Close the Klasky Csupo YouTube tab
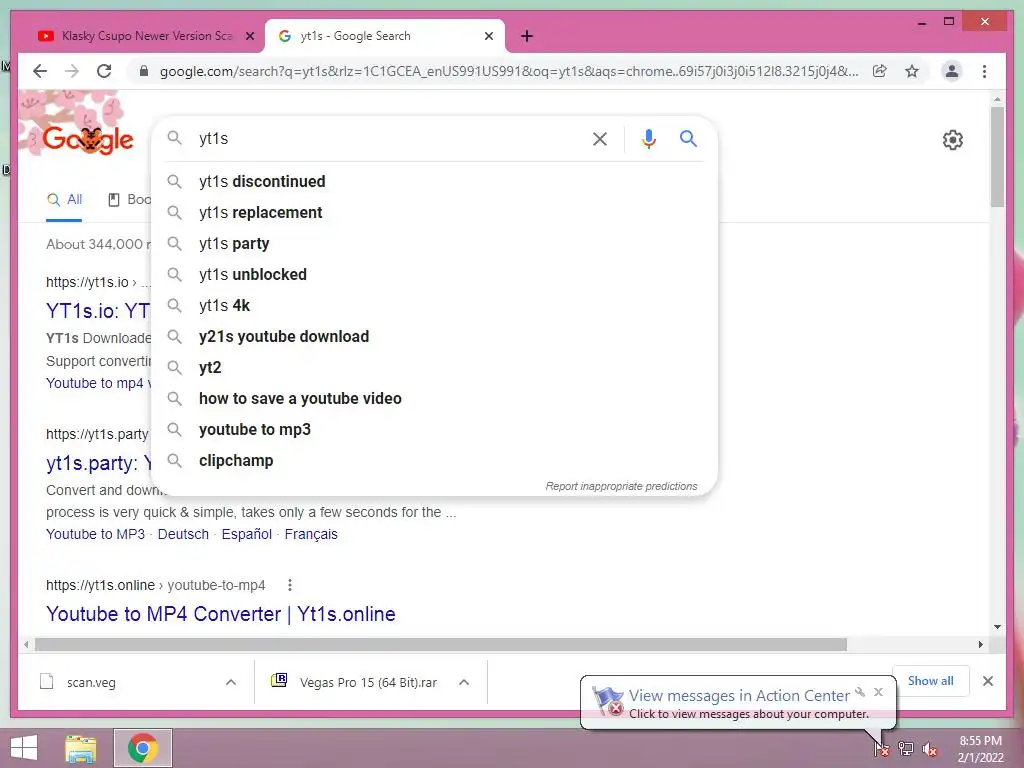 (x=249, y=36)
